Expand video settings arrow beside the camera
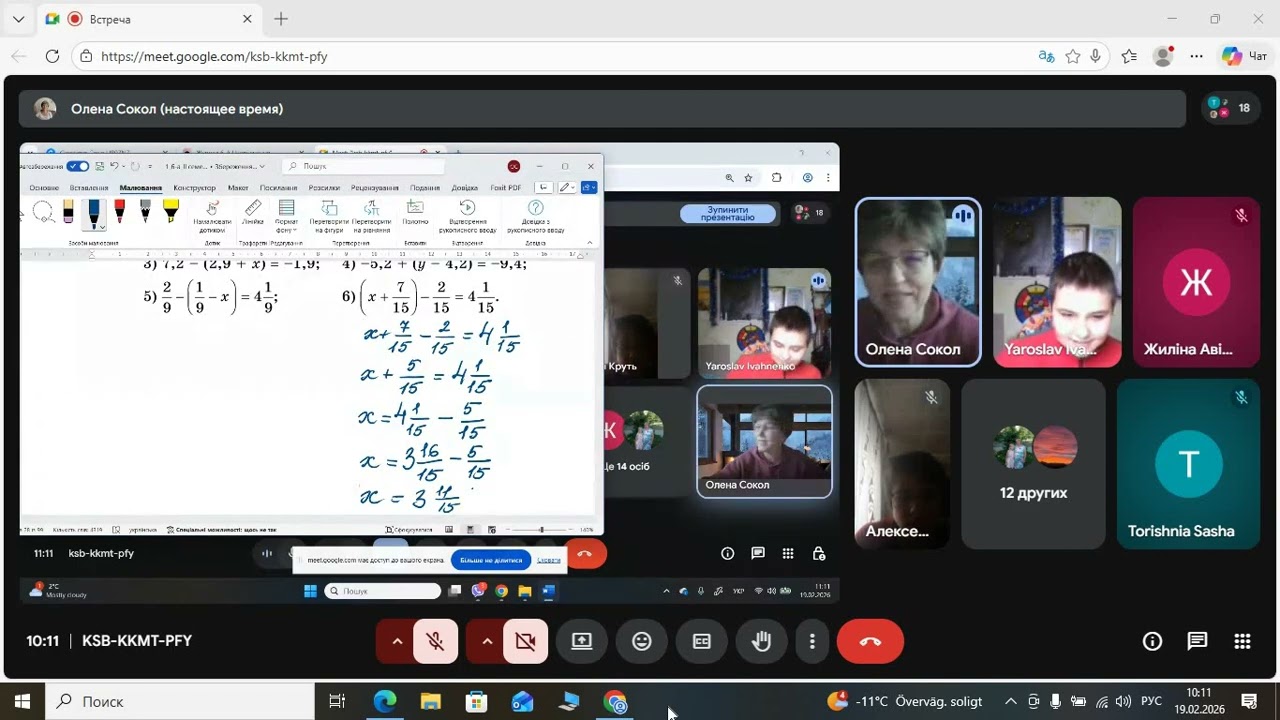Viewport: 1280px width, 720px height. tap(486, 641)
